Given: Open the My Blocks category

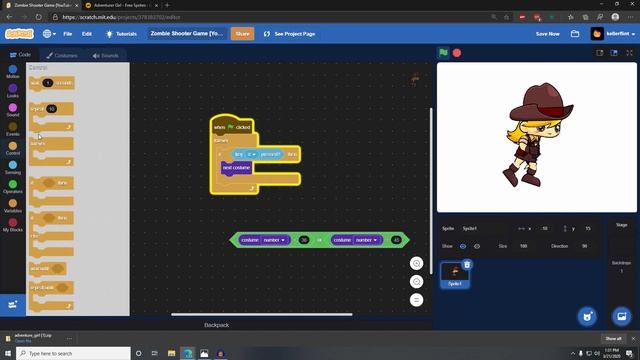Looking at the screenshot, I should coord(13,225).
